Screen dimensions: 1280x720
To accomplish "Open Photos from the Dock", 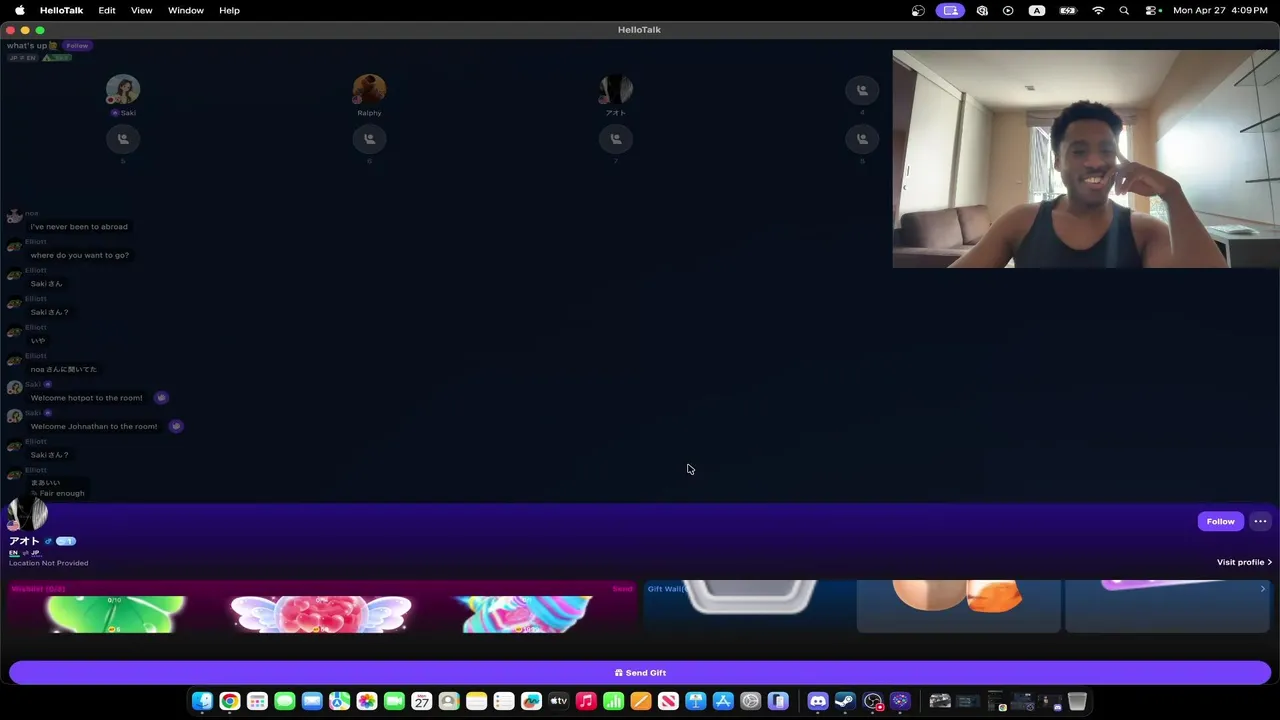I will tap(367, 701).
